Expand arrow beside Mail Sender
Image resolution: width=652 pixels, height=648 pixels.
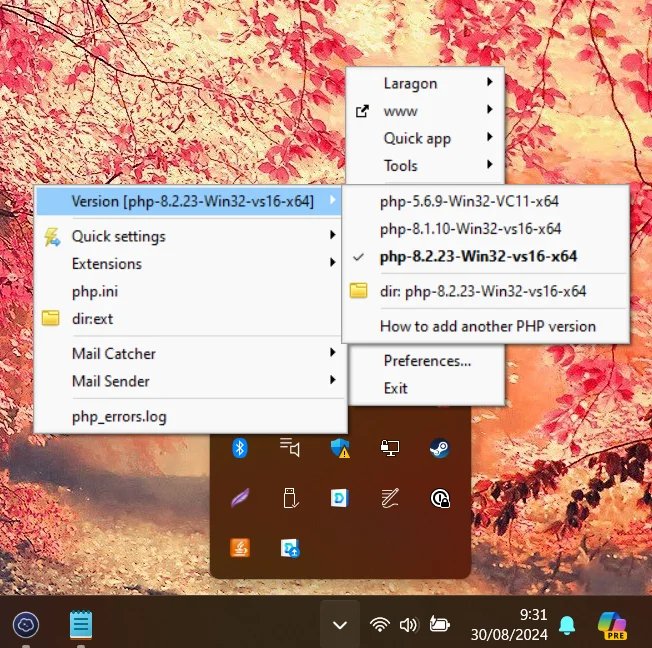tap(332, 380)
